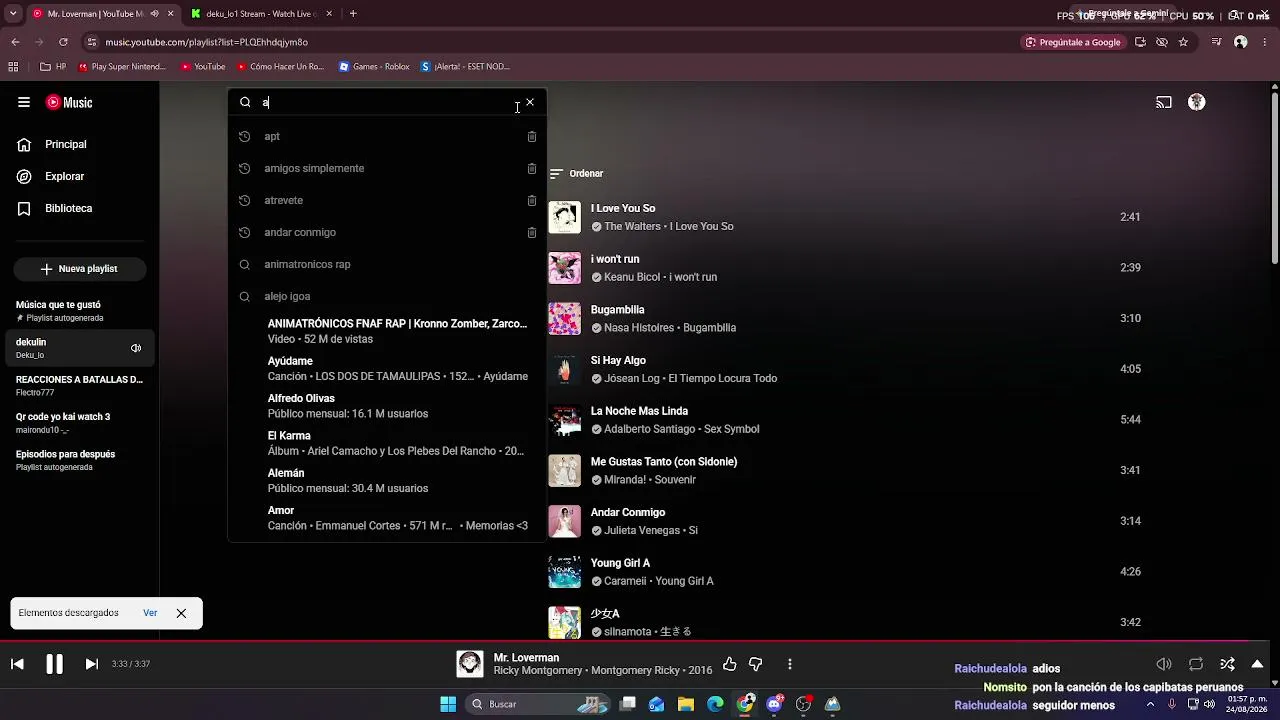Click "Ver" in downloads notification

click(150, 613)
